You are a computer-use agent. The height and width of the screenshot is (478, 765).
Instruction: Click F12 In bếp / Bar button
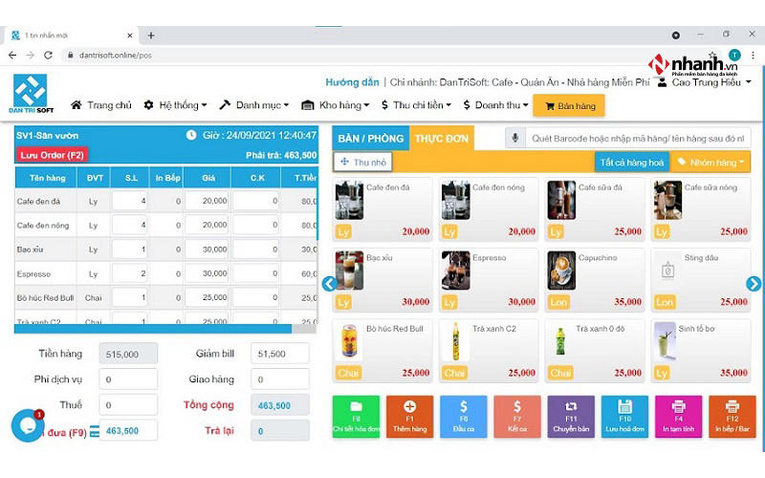point(732,417)
